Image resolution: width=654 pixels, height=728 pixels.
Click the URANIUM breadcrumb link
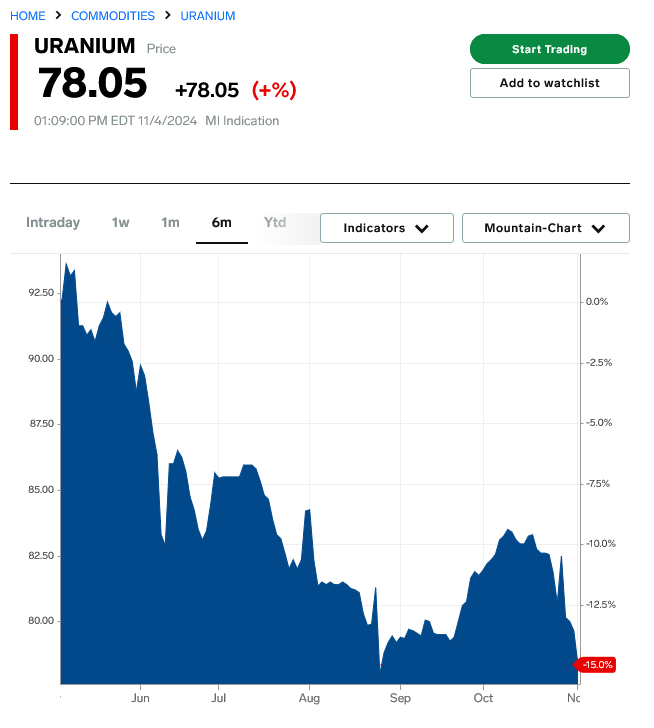pyautogui.click(x=208, y=16)
